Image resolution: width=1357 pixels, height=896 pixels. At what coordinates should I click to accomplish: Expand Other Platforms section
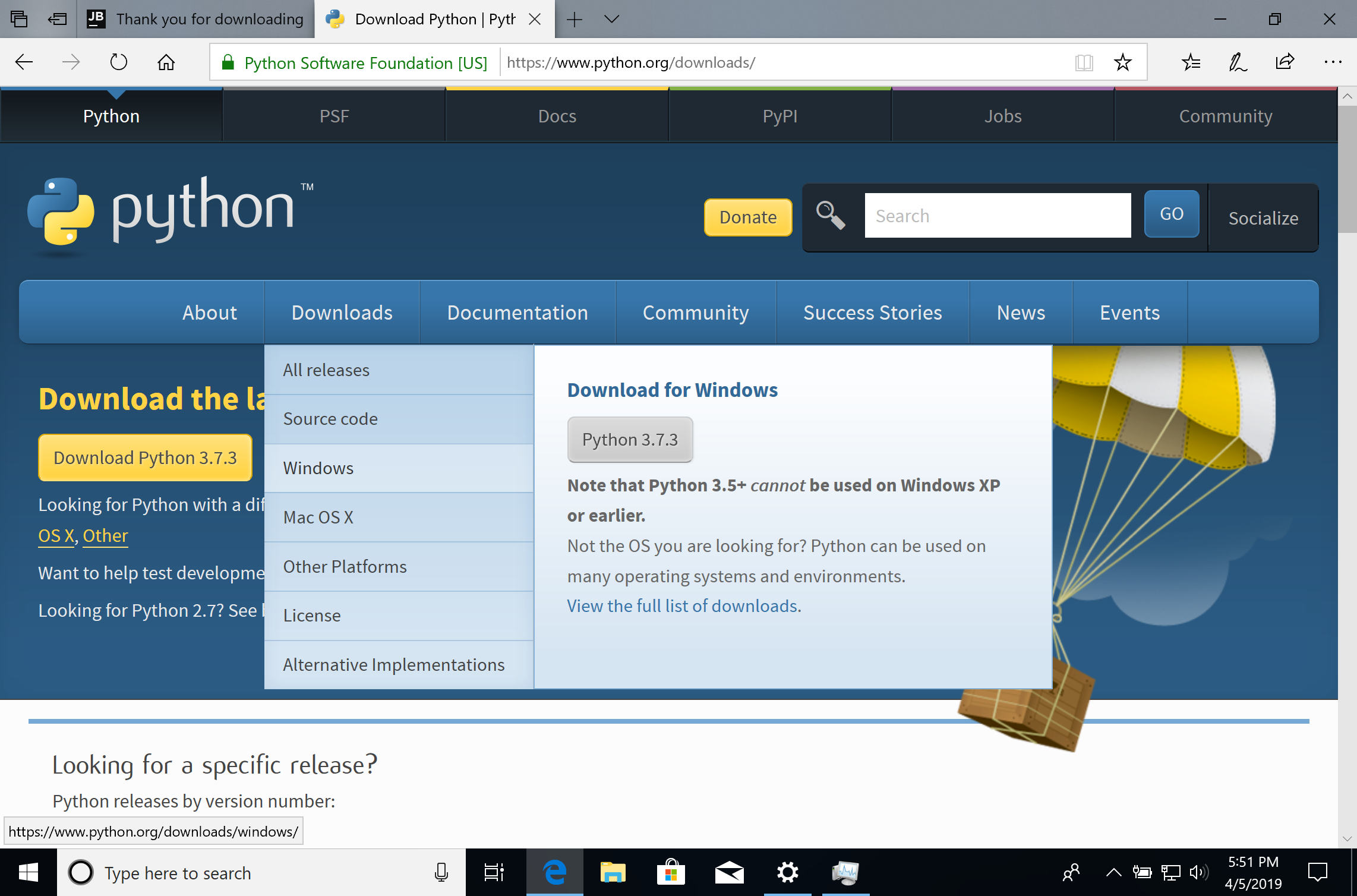click(x=344, y=566)
